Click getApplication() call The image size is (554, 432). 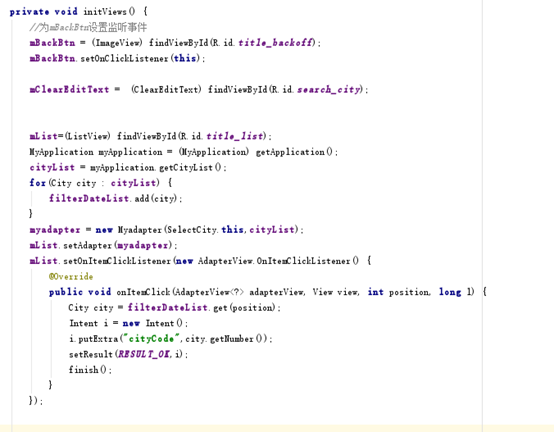[x=294, y=152]
